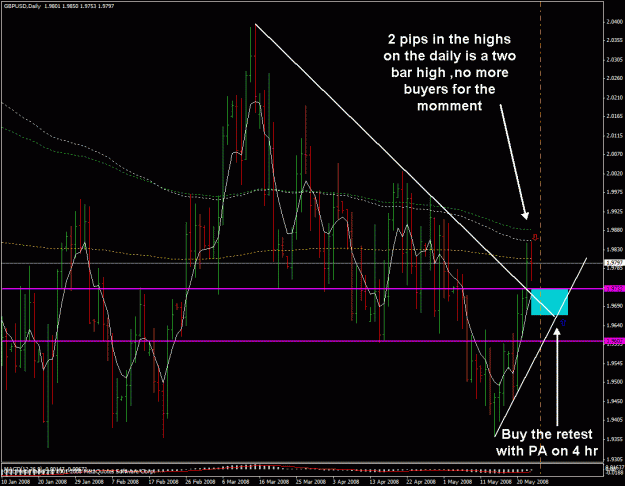
Task: Click the 1 May 2008 date label
Action: pyautogui.click(x=457, y=482)
